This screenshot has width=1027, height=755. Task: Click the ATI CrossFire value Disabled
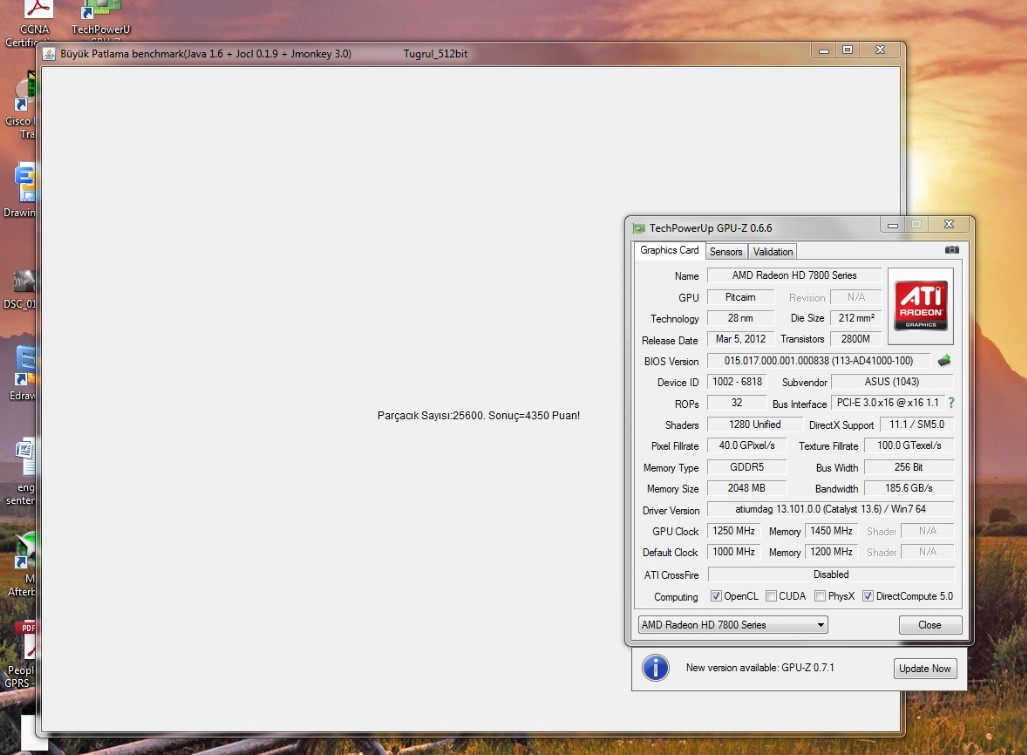click(831, 574)
